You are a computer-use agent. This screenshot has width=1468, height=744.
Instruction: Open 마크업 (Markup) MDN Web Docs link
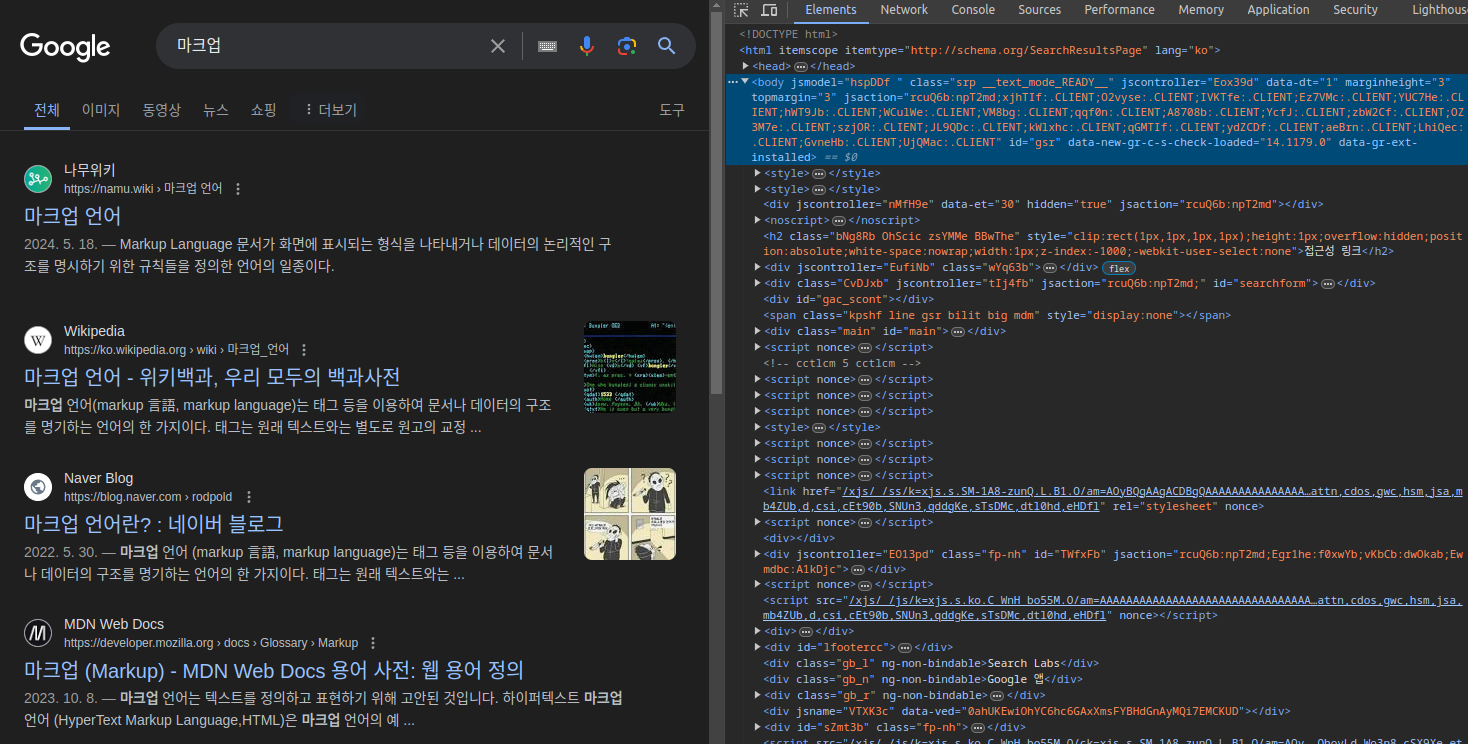pos(274,670)
